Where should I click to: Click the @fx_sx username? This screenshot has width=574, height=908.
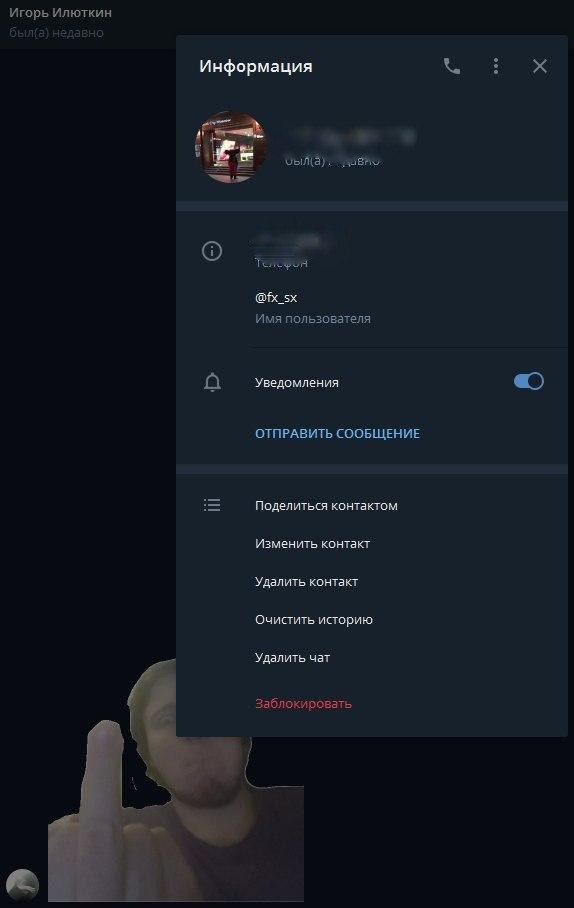276,298
